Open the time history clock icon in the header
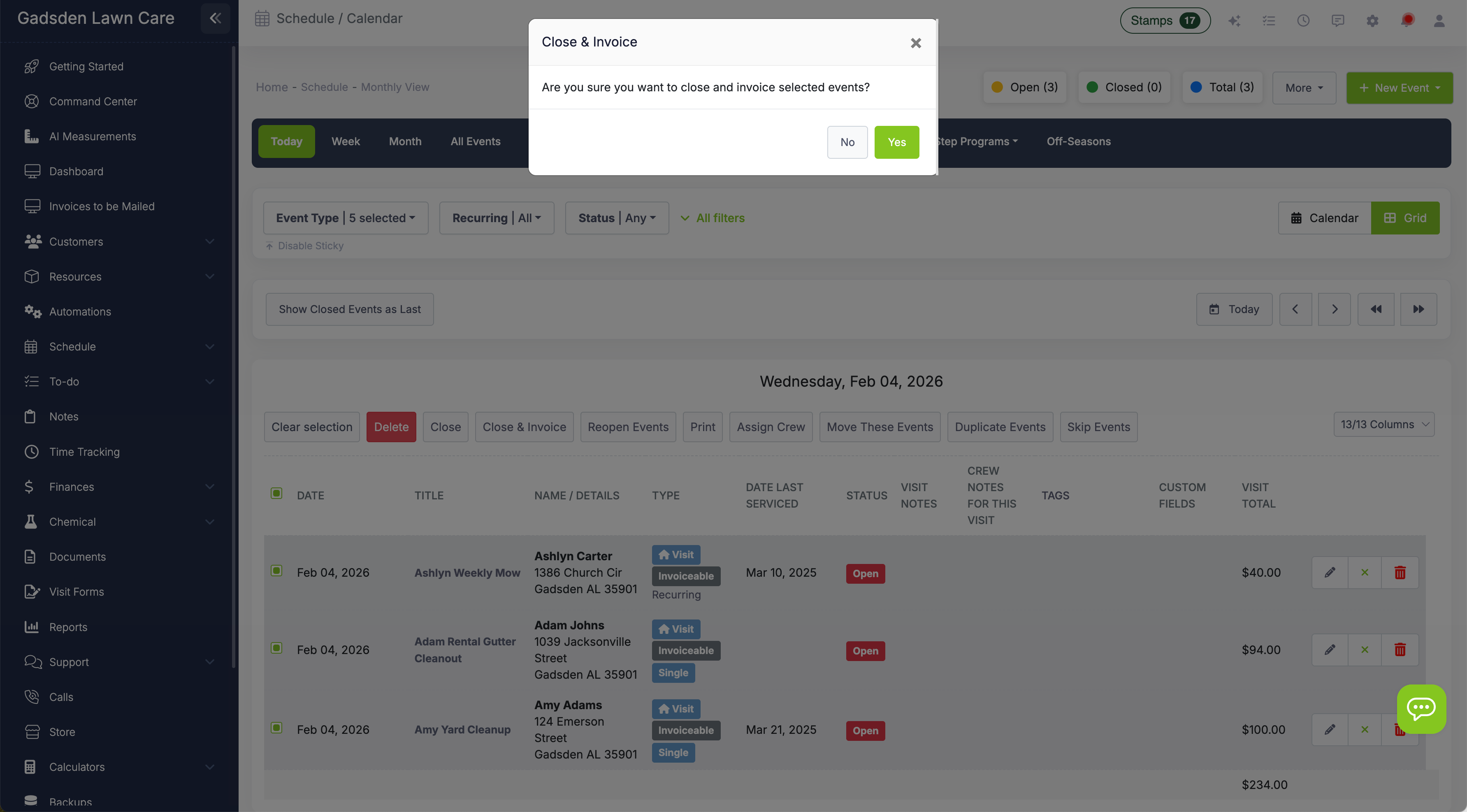 pyautogui.click(x=1304, y=21)
